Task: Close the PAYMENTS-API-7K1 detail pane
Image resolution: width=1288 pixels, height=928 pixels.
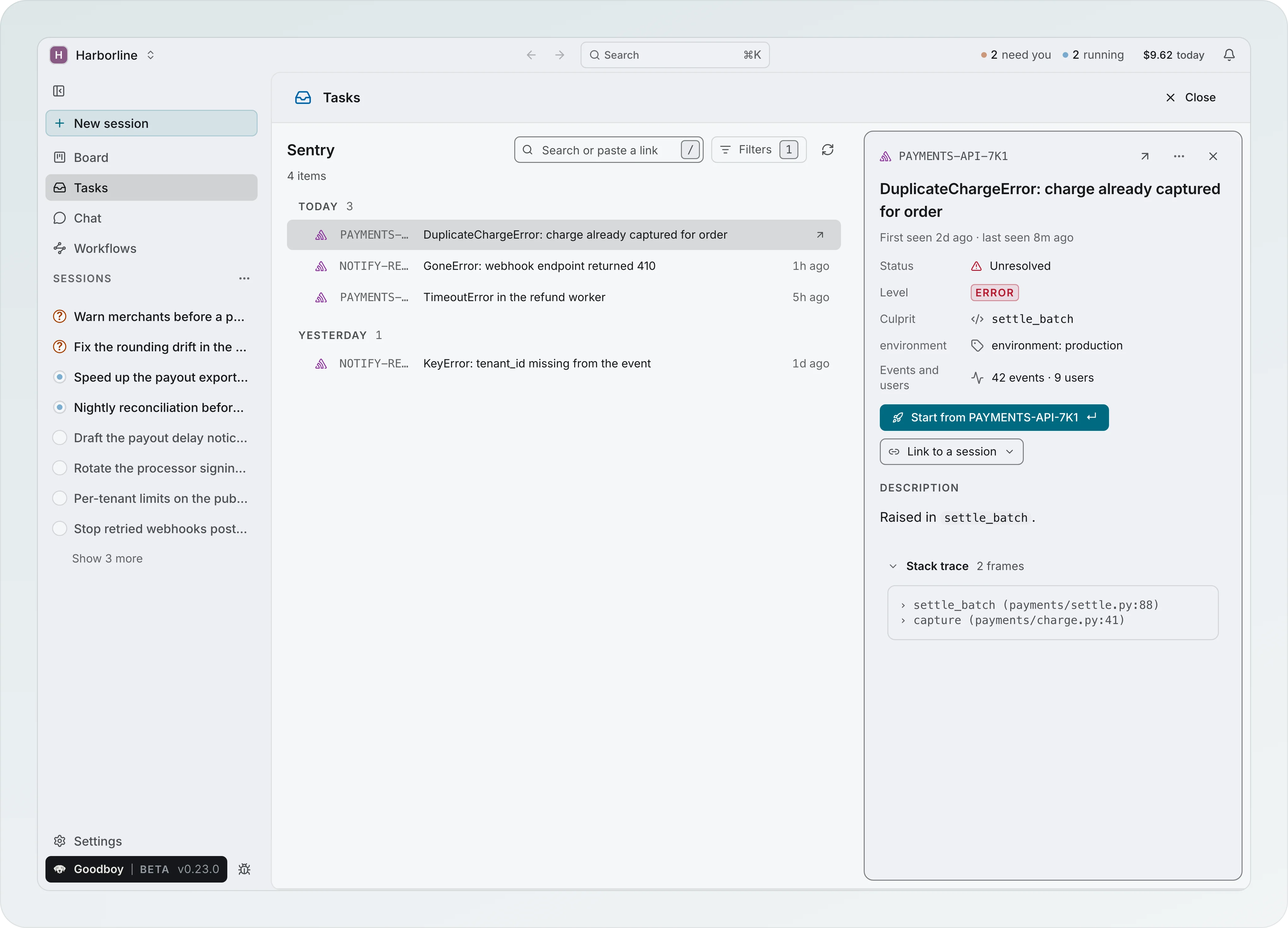Action: 1213,156
